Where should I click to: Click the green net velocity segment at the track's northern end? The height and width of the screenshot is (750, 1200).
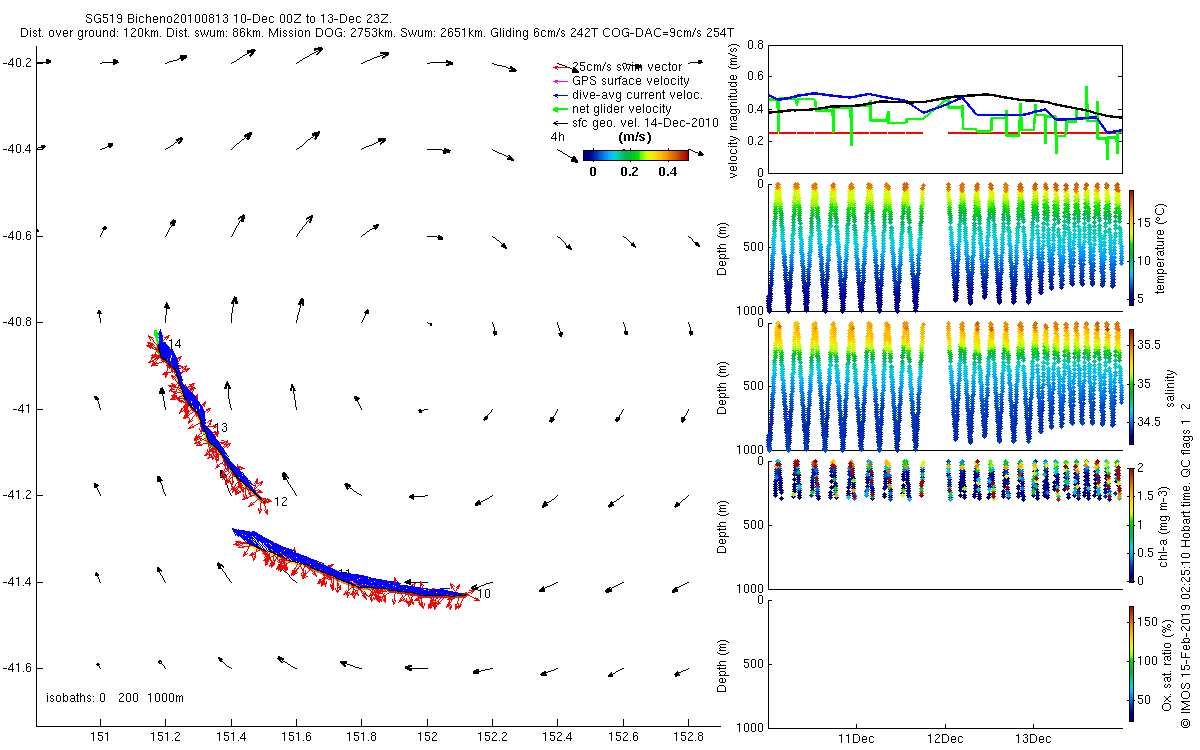tap(158, 335)
